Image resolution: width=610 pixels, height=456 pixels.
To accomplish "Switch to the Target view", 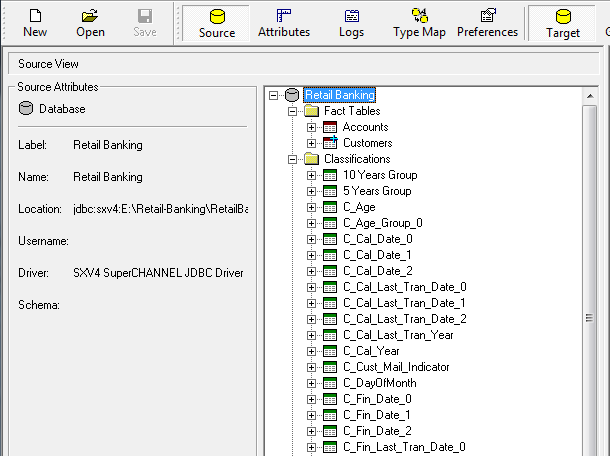I will coord(562,22).
